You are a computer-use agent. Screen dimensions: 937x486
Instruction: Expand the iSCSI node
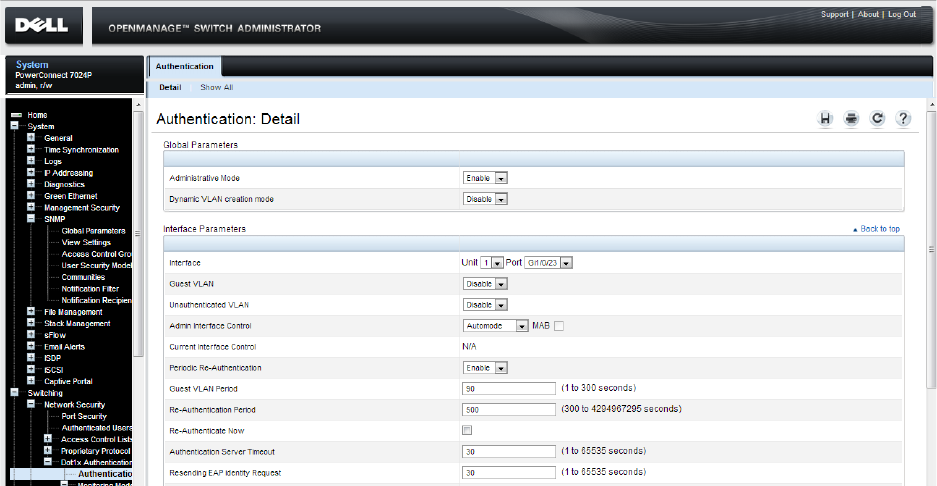31,369
